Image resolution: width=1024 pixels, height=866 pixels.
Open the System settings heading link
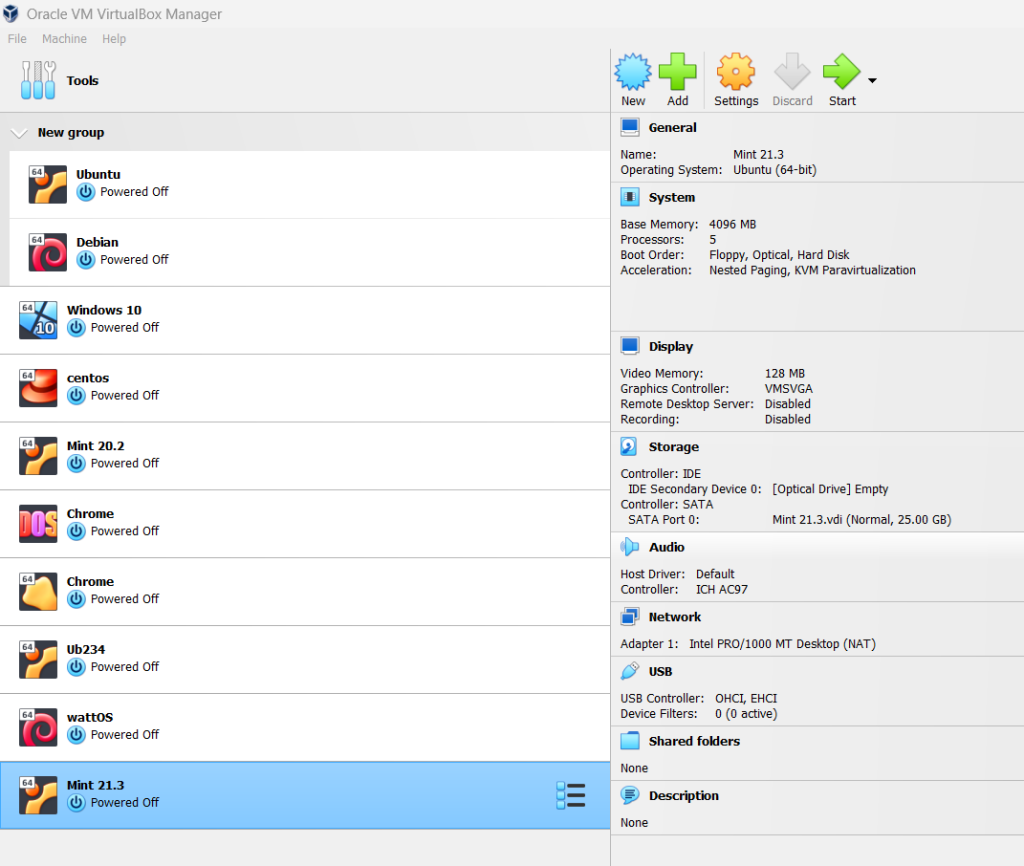tap(671, 197)
